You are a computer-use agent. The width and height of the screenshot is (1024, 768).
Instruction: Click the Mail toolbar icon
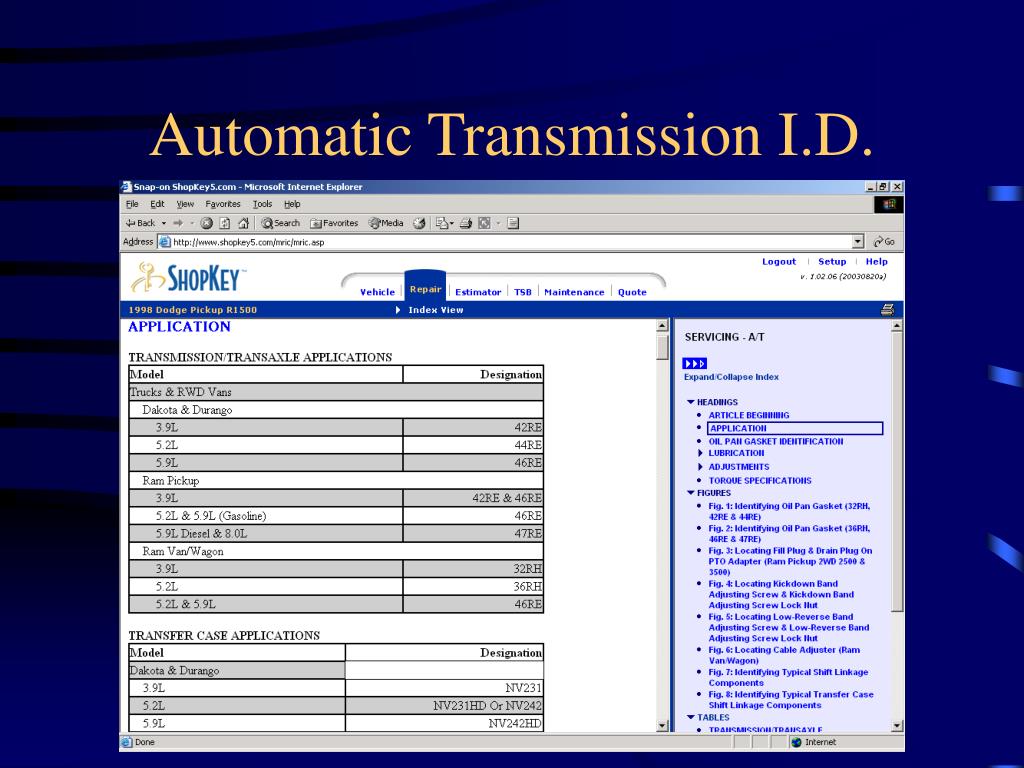click(x=443, y=223)
